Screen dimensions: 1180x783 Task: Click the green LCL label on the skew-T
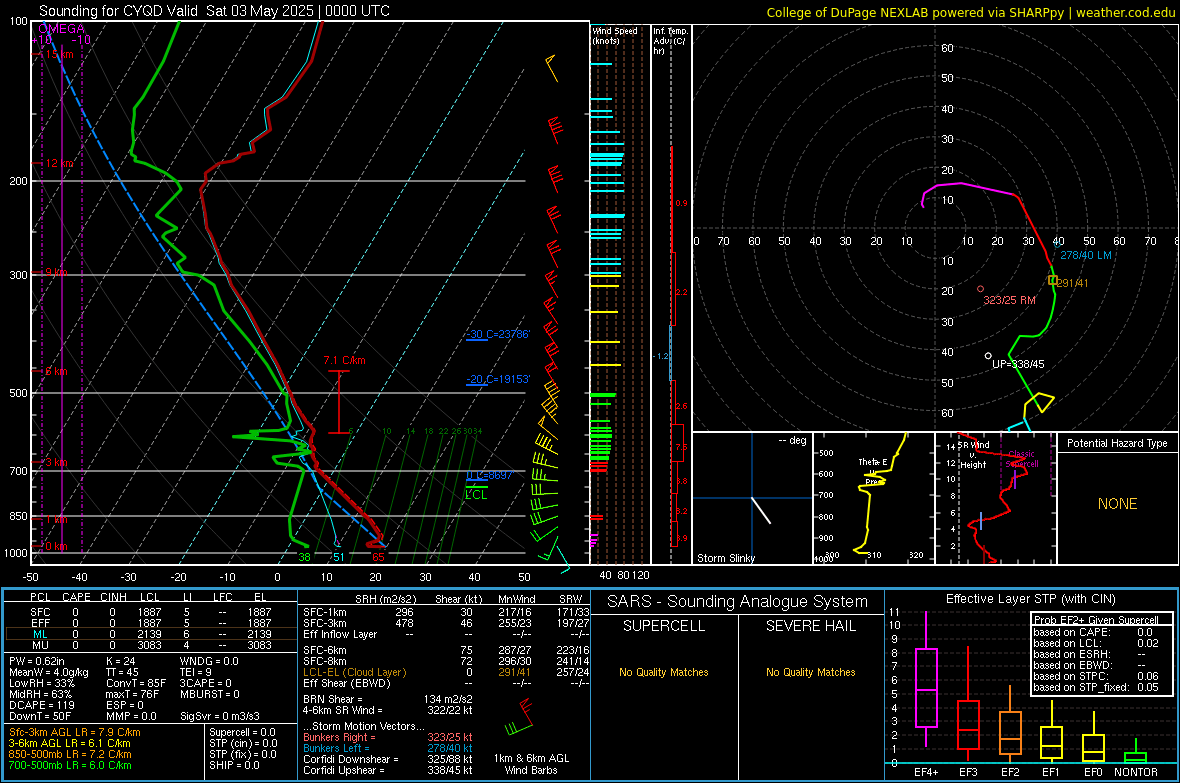476,495
